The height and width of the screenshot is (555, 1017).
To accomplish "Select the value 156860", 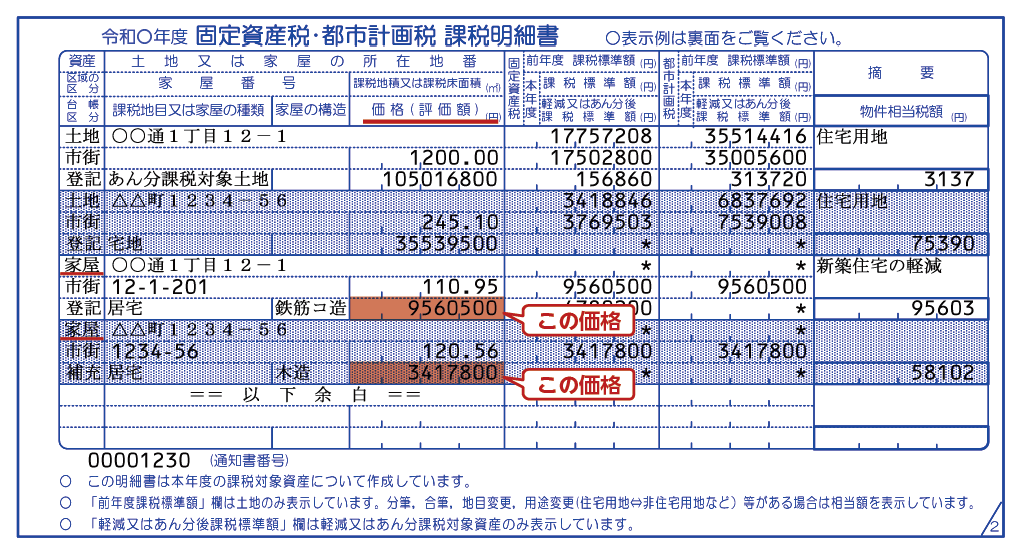I will (614, 179).
